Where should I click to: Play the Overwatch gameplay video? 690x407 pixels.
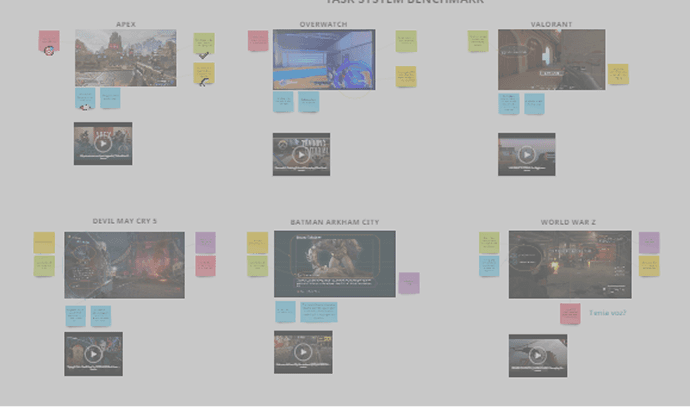(x=301, y=154)
